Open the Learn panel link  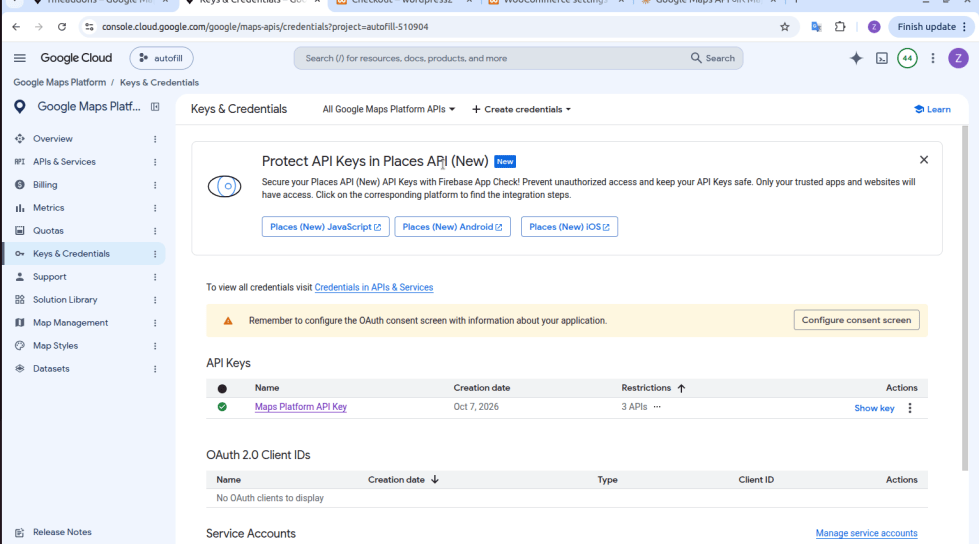(x=932, y=109)
